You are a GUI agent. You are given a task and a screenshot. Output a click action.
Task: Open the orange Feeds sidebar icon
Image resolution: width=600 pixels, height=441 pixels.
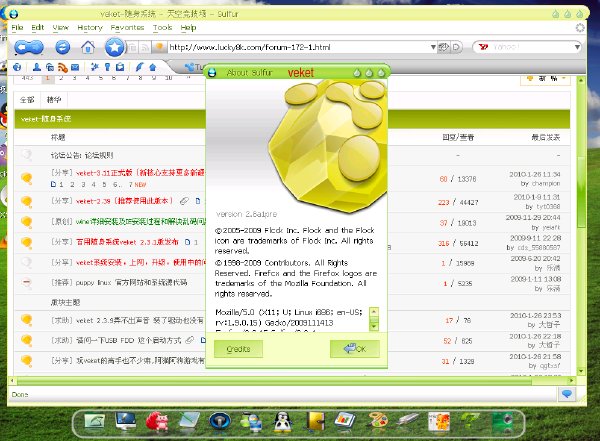pyautogui.click(x=63, y=68)
